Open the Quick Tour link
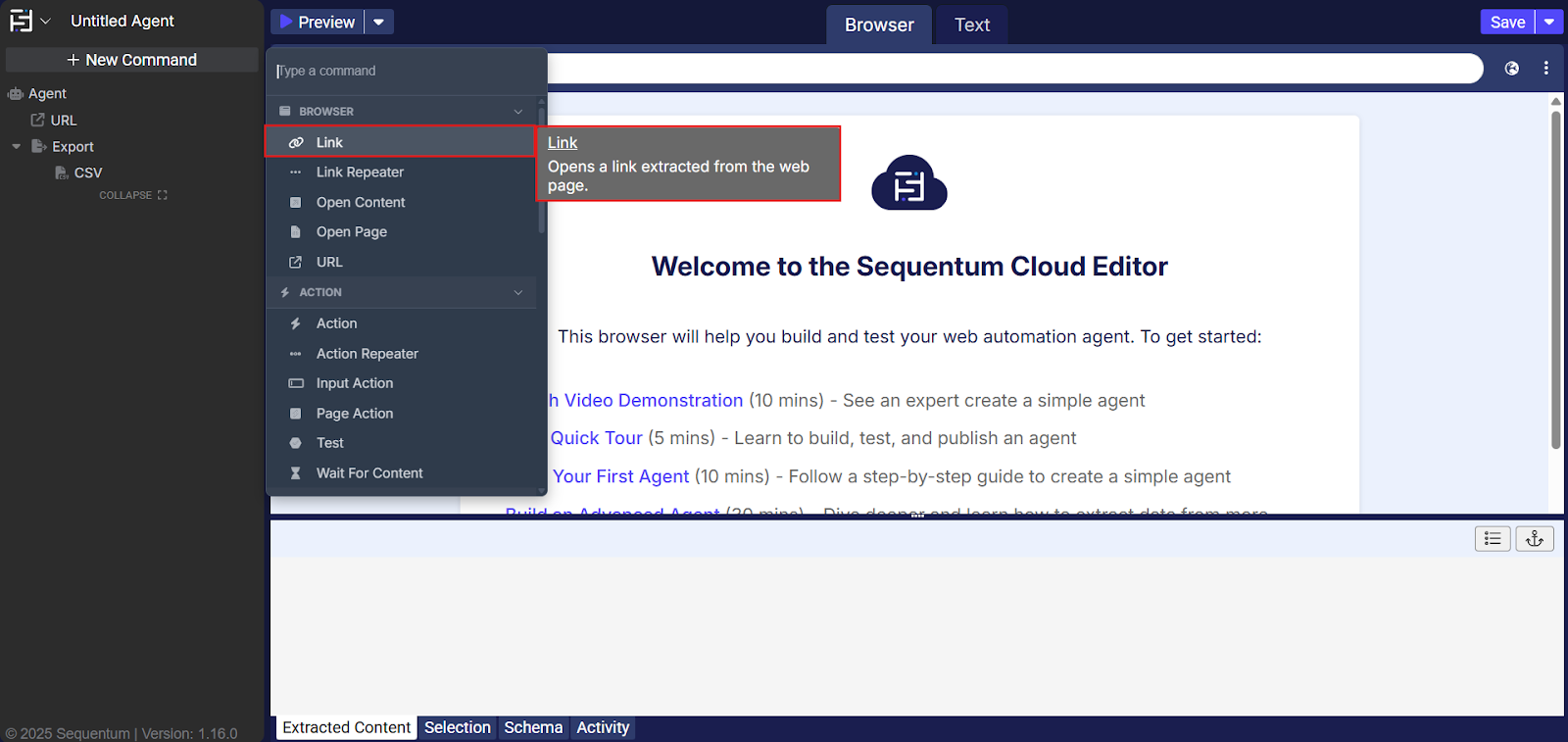Viewport: 1568px width, 742px height. (x=597, y=438)
